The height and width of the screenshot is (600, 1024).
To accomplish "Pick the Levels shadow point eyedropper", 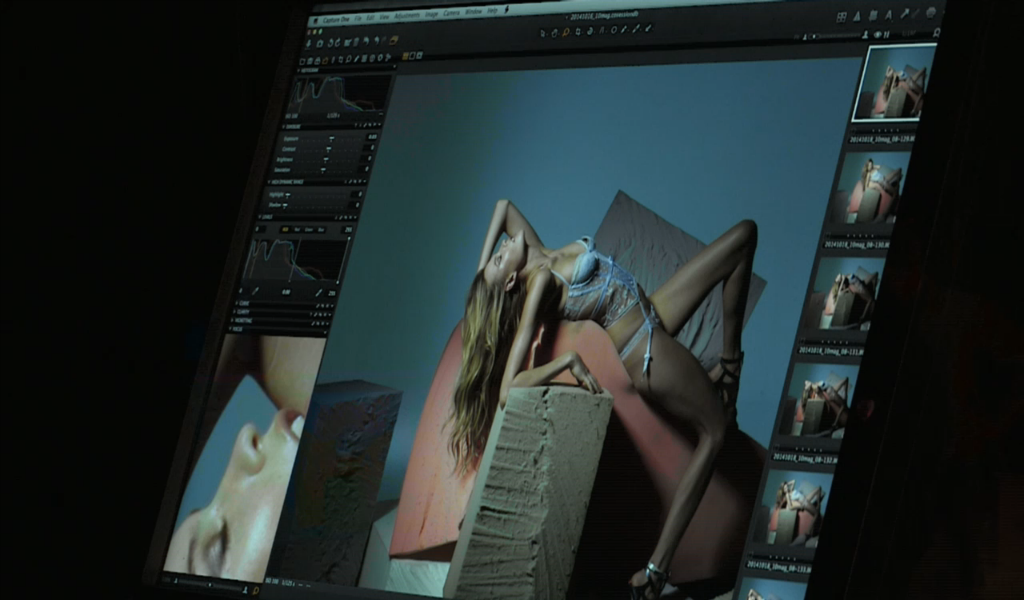I will click(255, 292).
